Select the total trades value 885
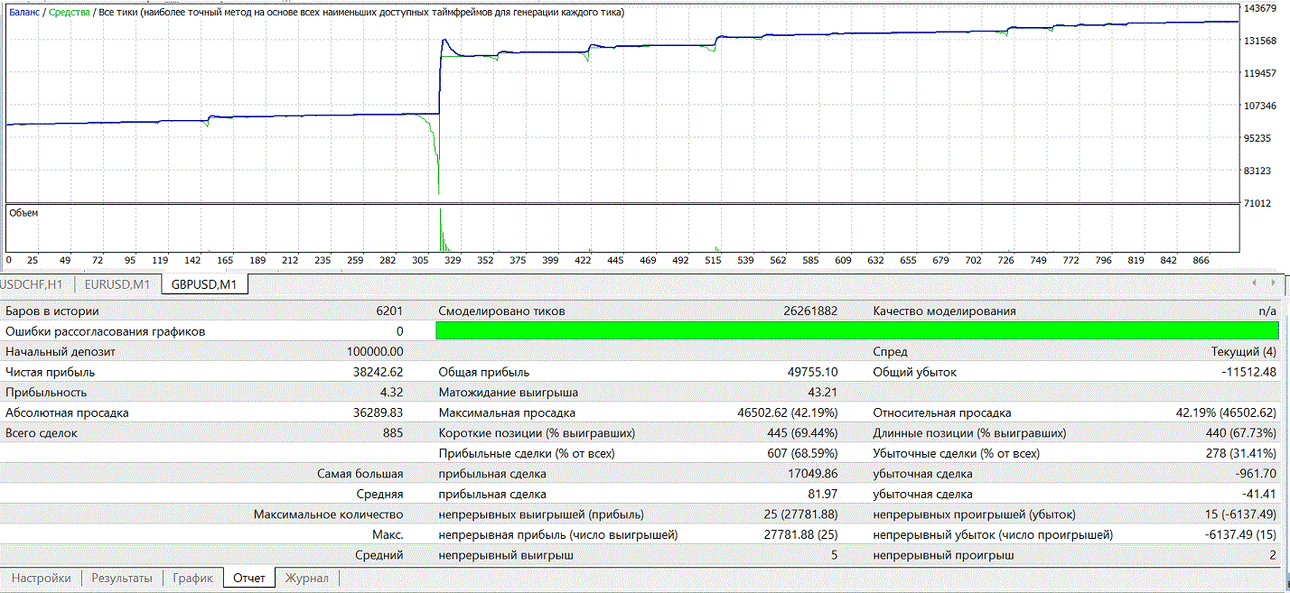Viewport: 1290px width, 593px height. [x=393, y=433]
